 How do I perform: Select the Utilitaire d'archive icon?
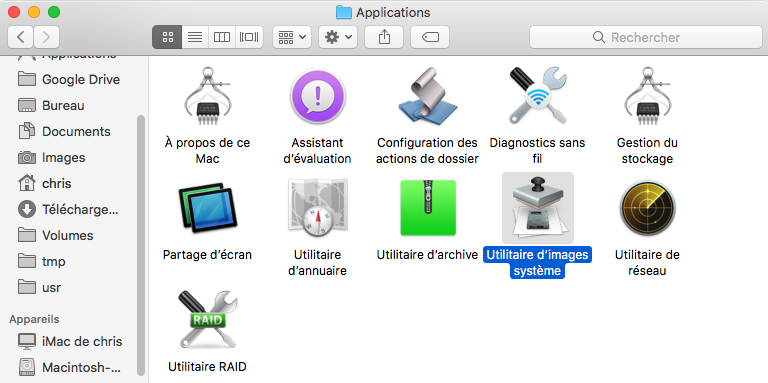coord(428,208)
